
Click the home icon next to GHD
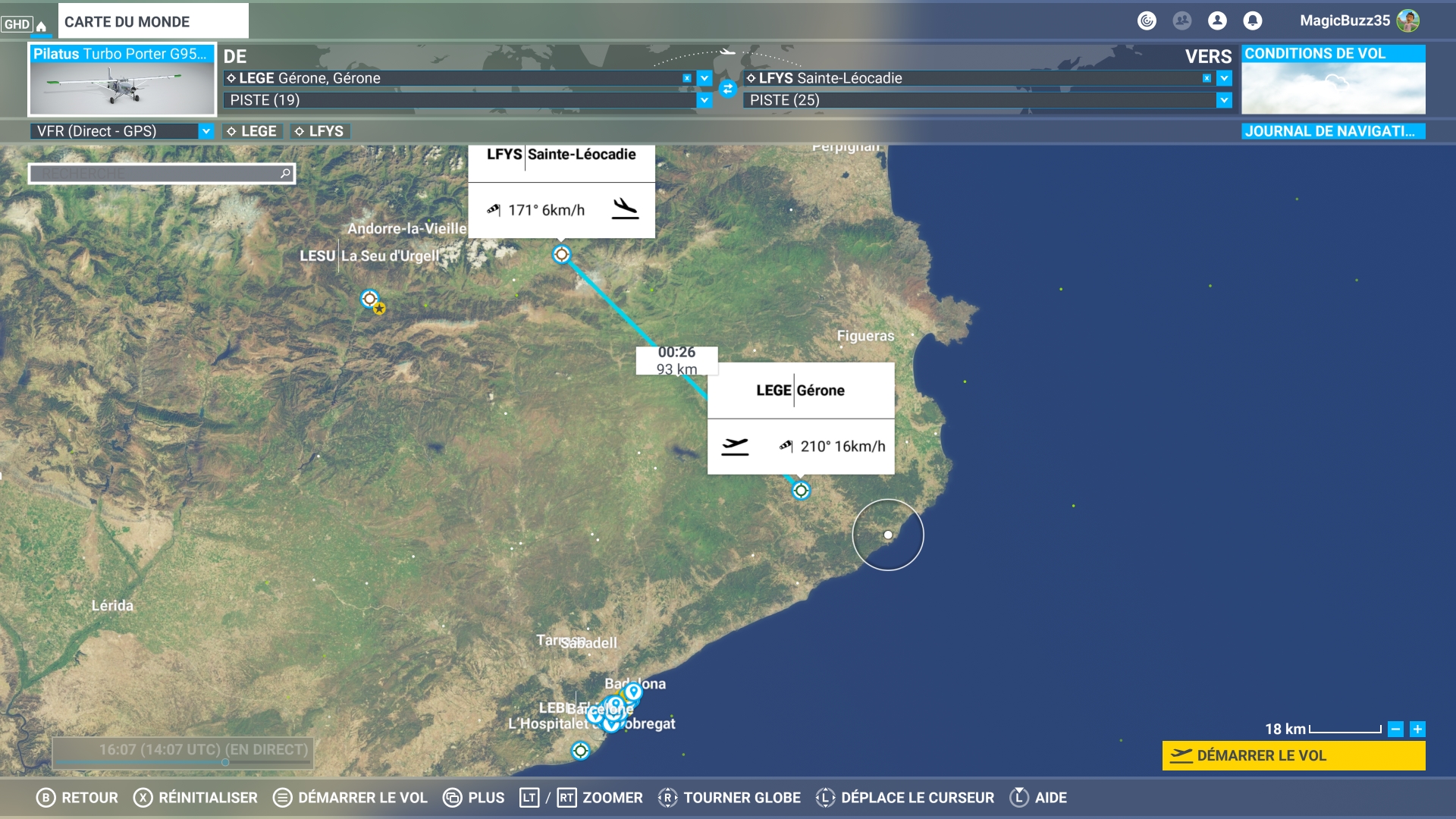[x=41, y=25]
